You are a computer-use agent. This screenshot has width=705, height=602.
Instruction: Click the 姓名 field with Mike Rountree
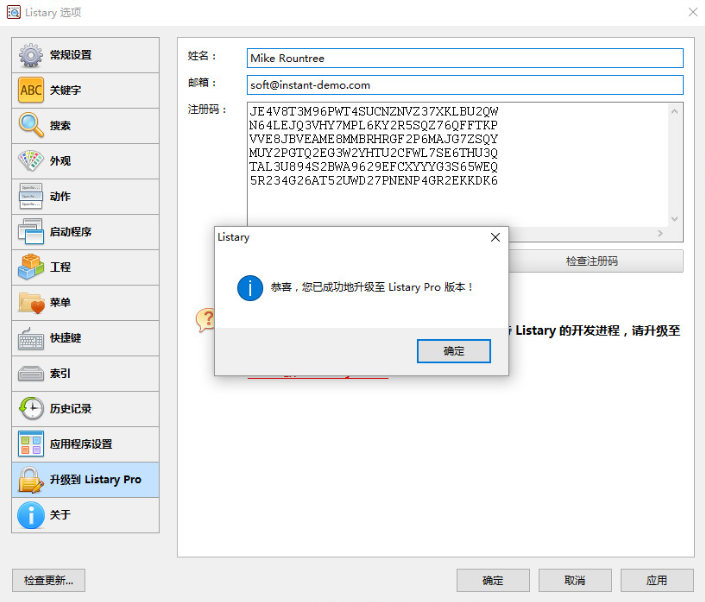(465, 58)
